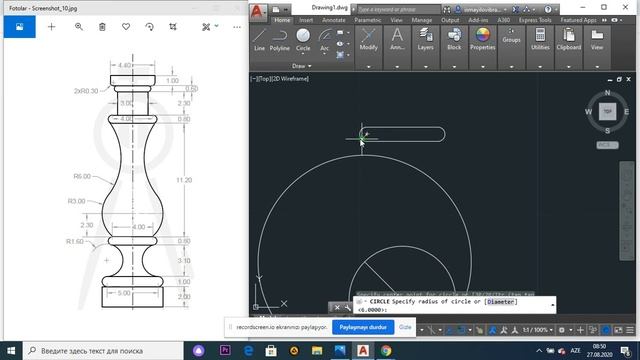Click the Gizle link in sharing bar

pyautogui.click(x=405, y=327)
